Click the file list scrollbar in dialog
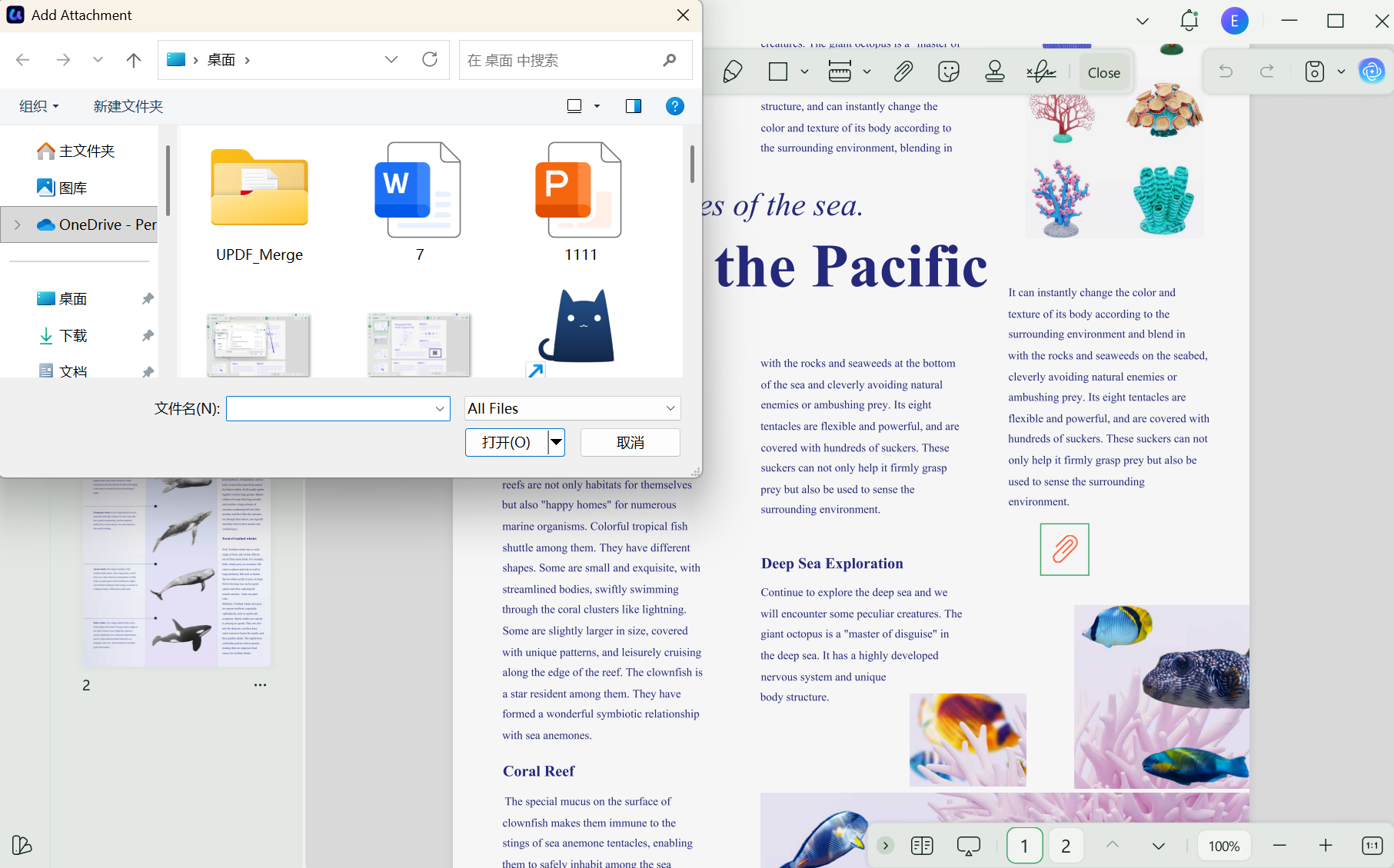The height and width of the screenshot is (868, 1394). (692, 164)
